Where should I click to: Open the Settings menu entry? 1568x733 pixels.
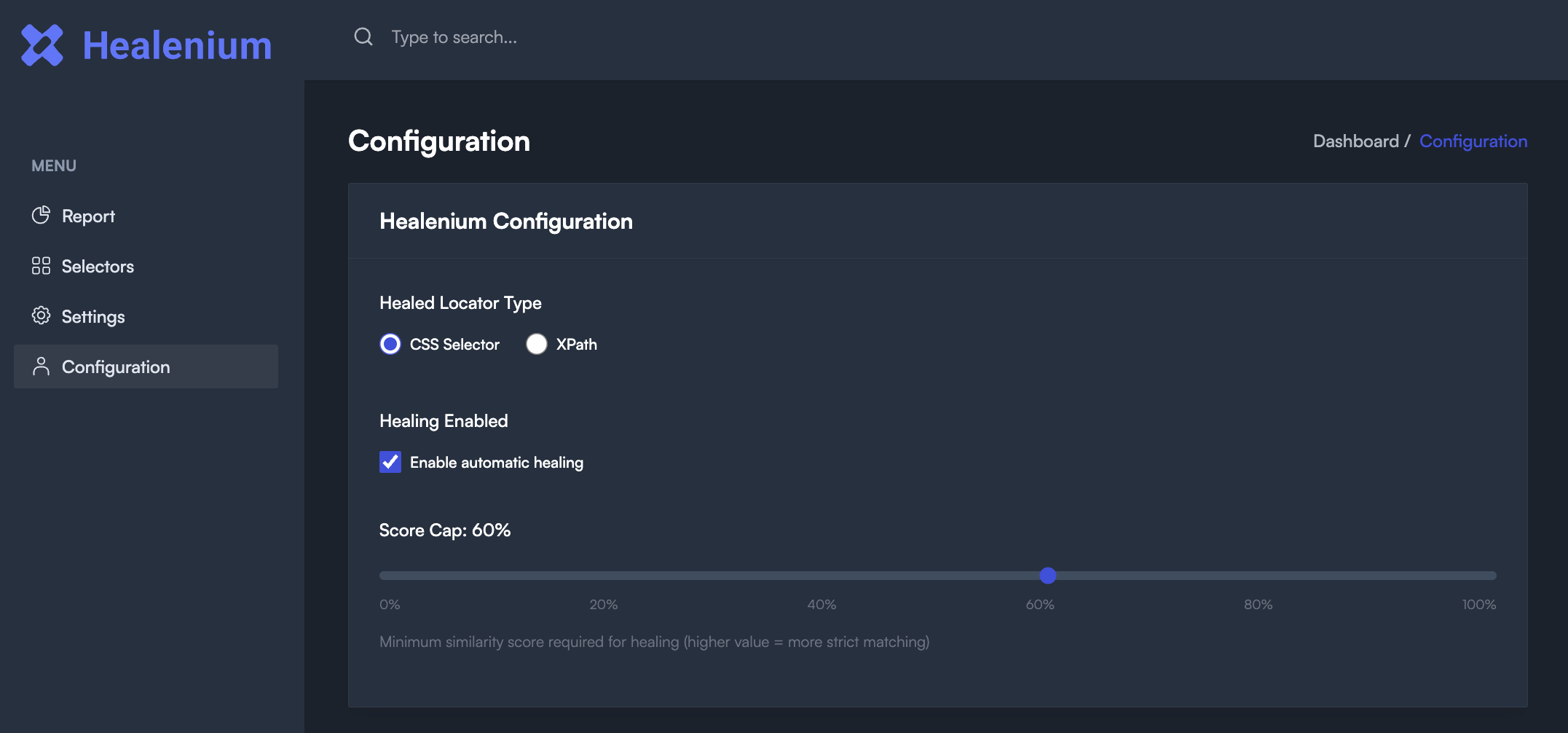(x=146, y=316)
